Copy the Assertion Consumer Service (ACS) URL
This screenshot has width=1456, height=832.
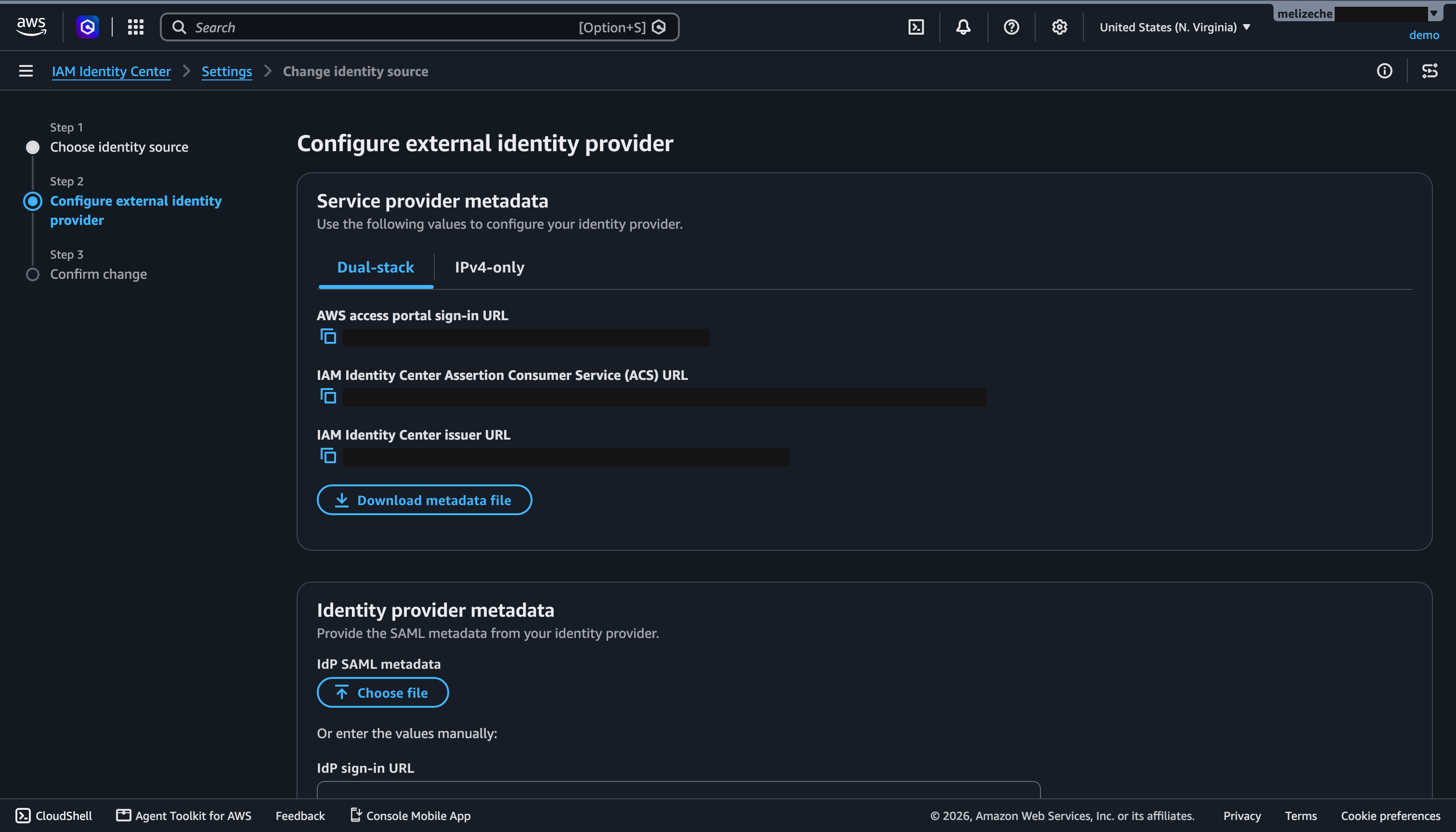point(328,396)
